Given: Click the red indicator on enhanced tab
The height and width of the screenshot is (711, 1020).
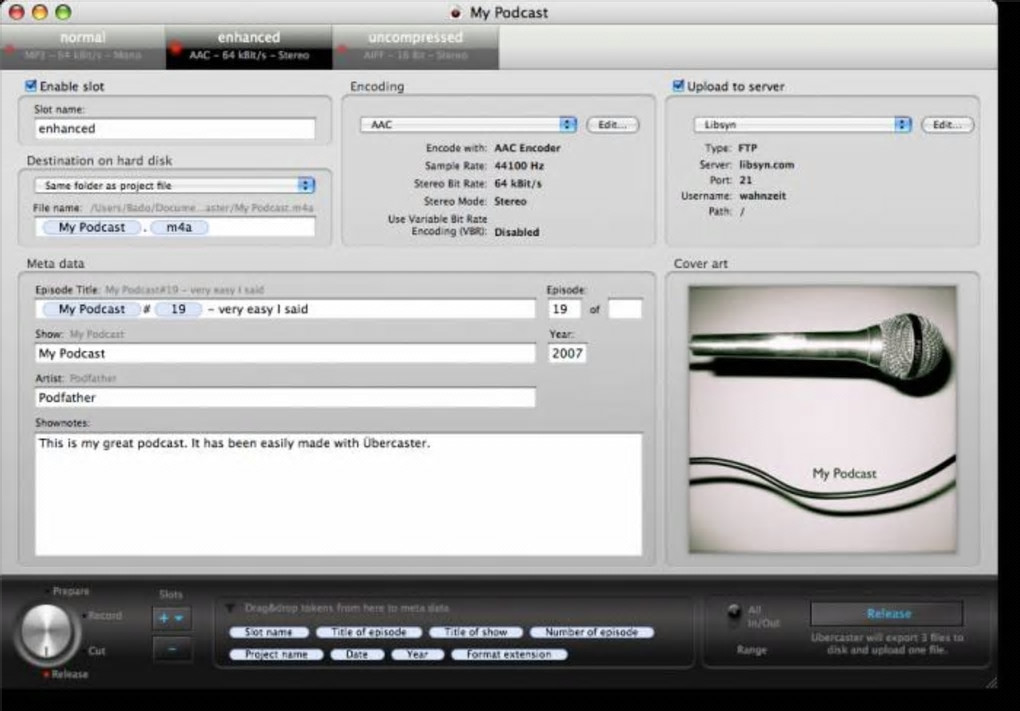Looking at the screenshot, I should pos(176,49).
